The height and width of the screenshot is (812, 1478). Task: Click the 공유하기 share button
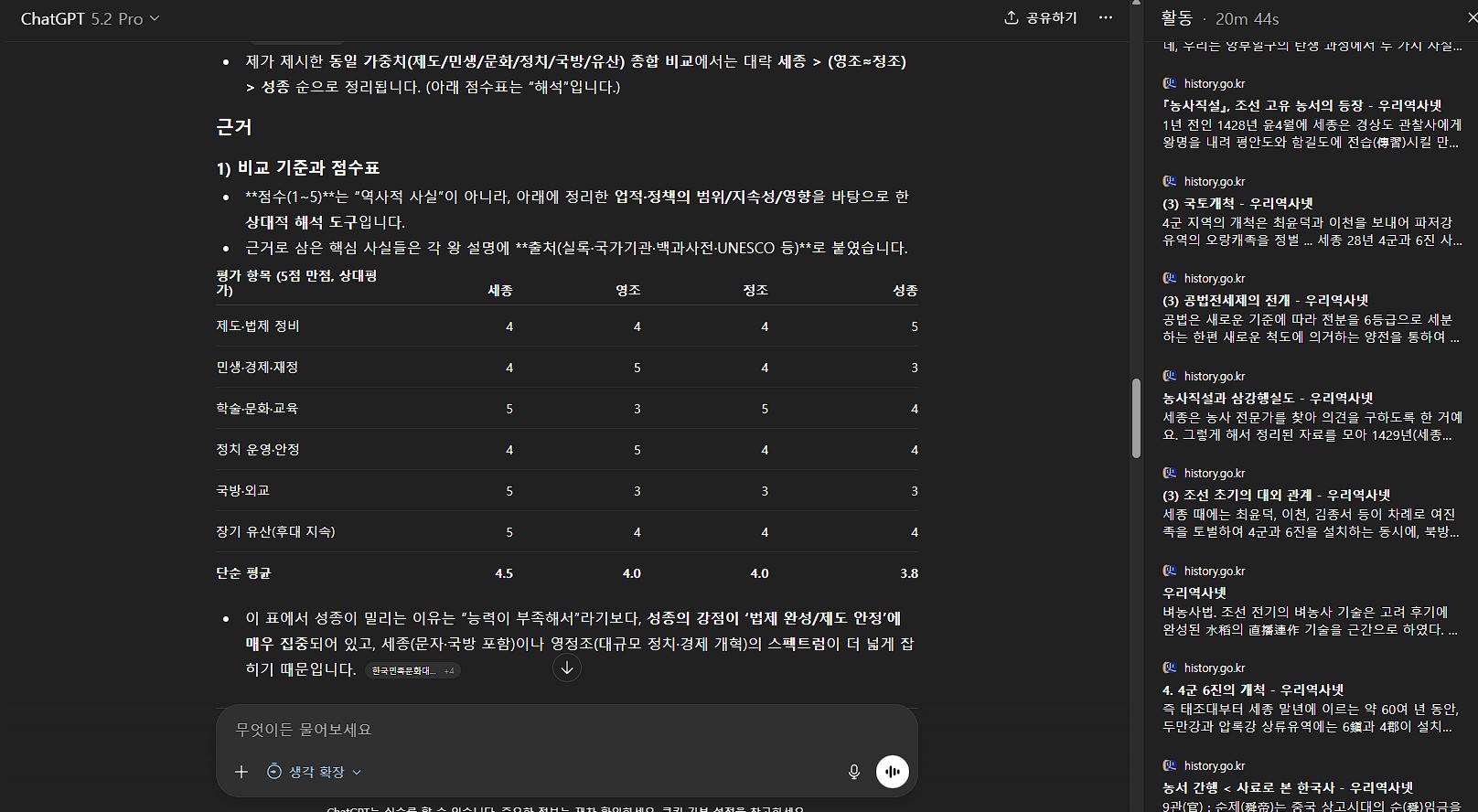click(1041, 18)
